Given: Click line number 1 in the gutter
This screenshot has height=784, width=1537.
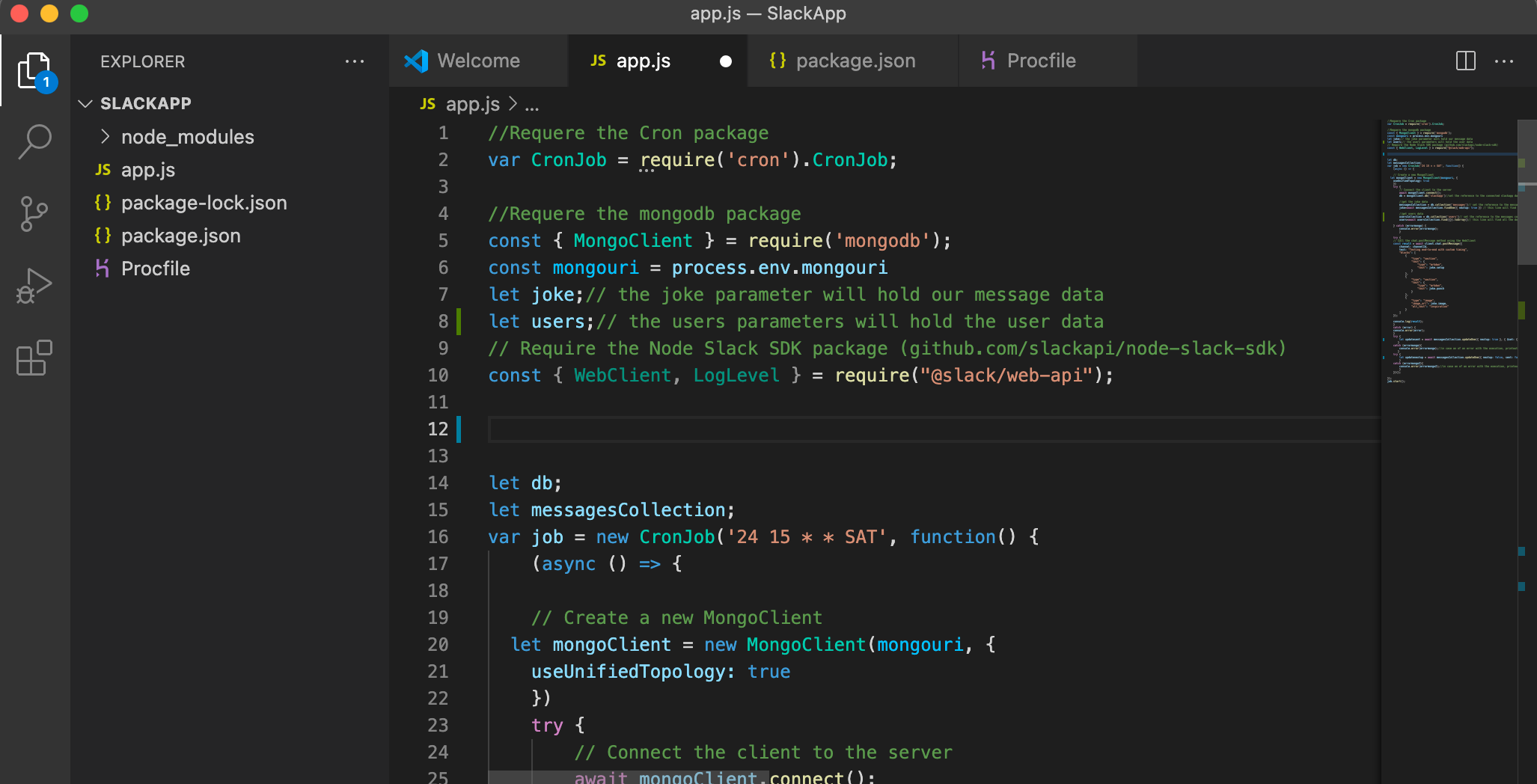Looking at the screenshot, I should pos(443,133).
